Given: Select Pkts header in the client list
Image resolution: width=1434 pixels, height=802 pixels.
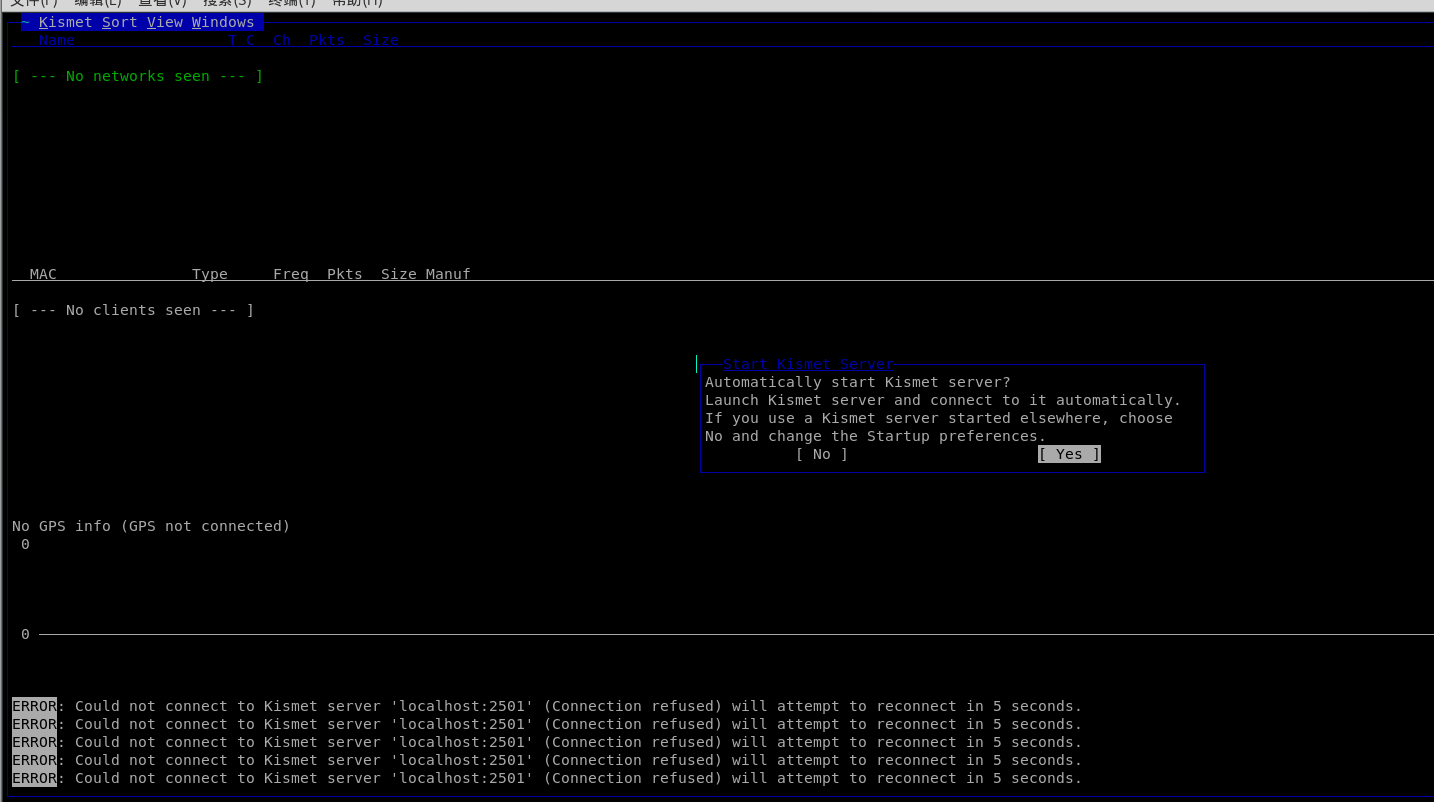Looking at the screenshot, I should (345, 274).
